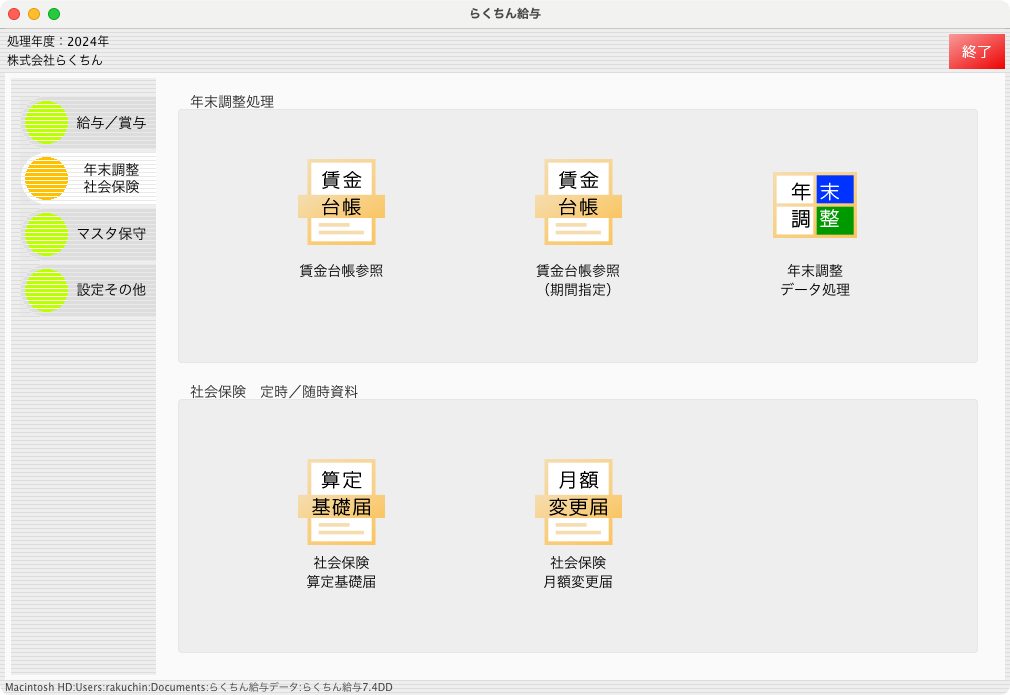Go to the マスタ保守 menu

pos(88,234)
